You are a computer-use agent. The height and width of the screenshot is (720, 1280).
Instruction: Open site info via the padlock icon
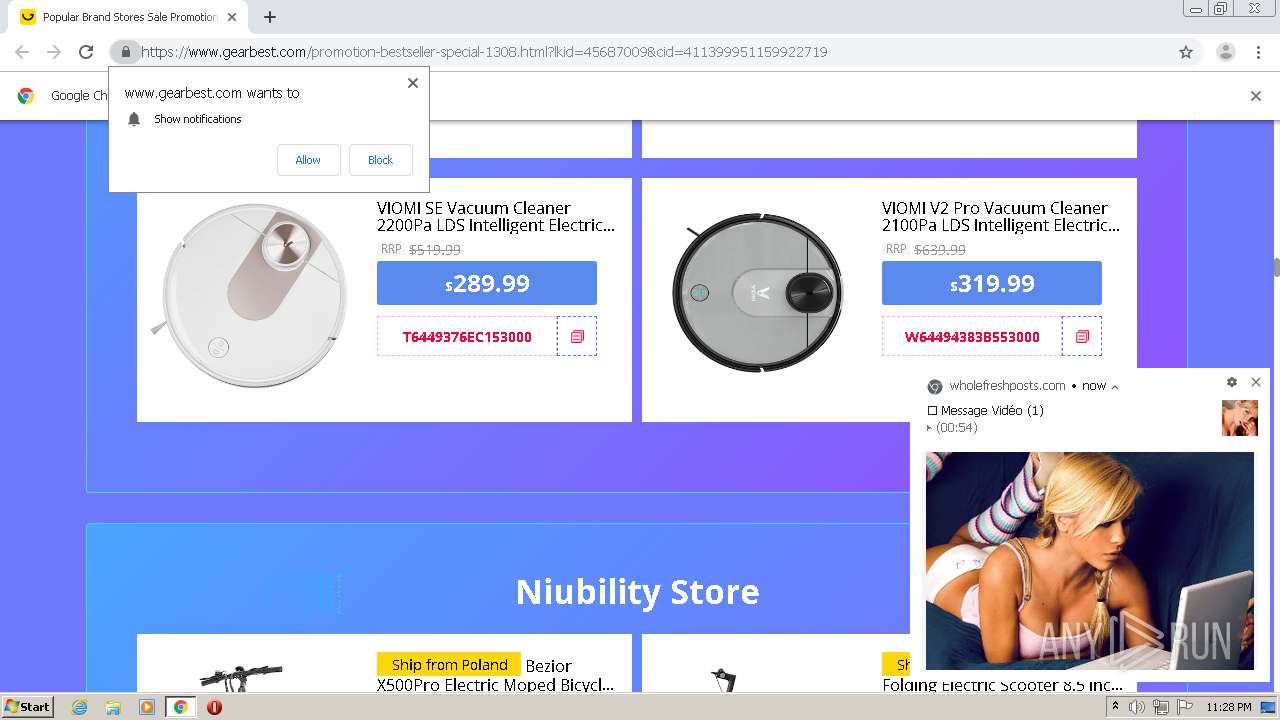coord(125,52)
